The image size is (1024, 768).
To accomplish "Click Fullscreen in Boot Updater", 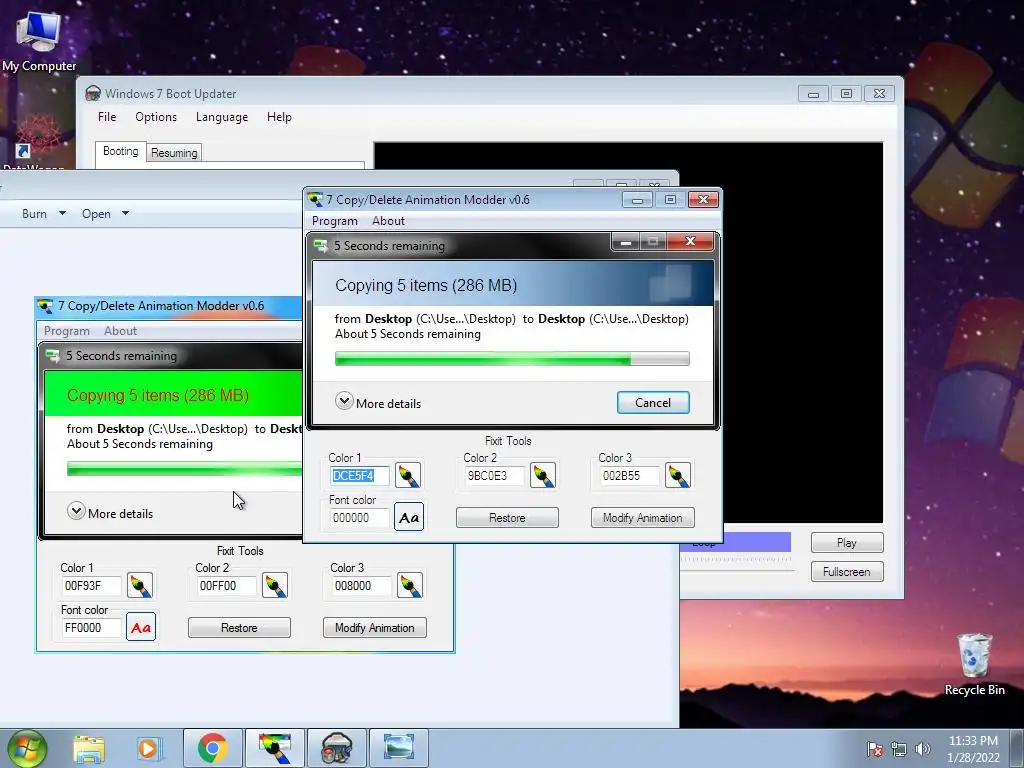I will click(846, 571).
